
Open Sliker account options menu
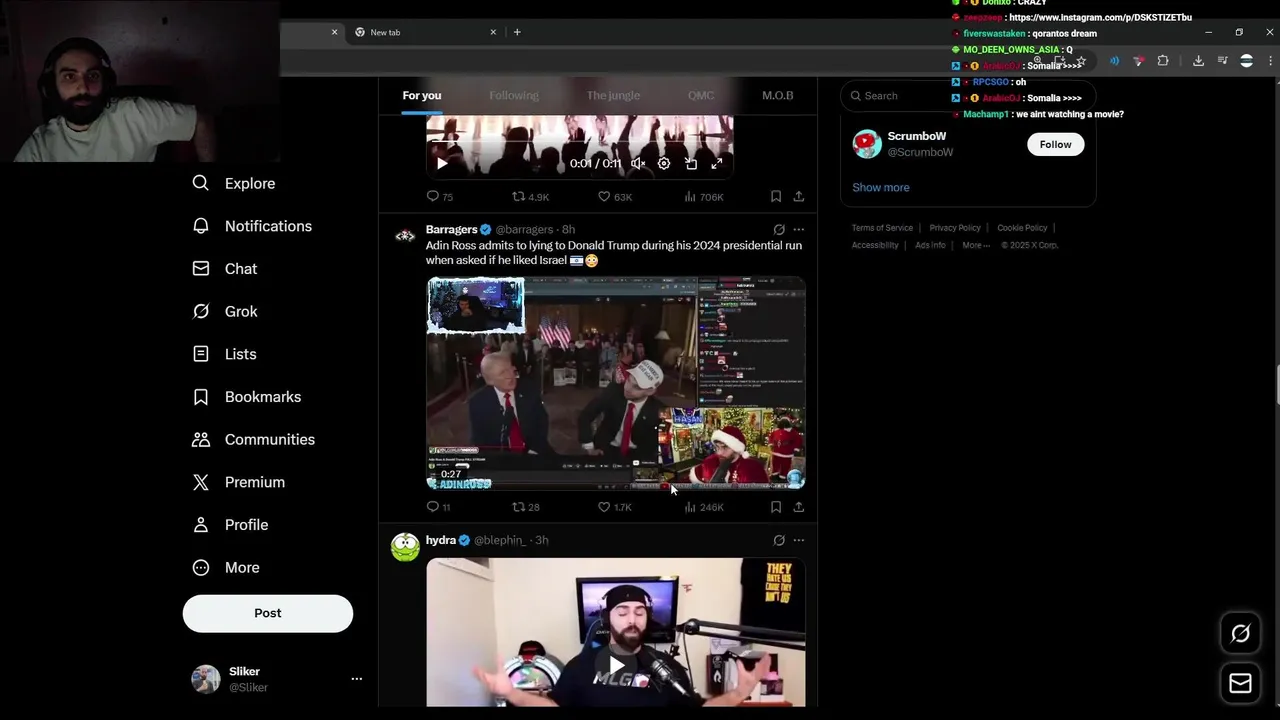point(356,679)
